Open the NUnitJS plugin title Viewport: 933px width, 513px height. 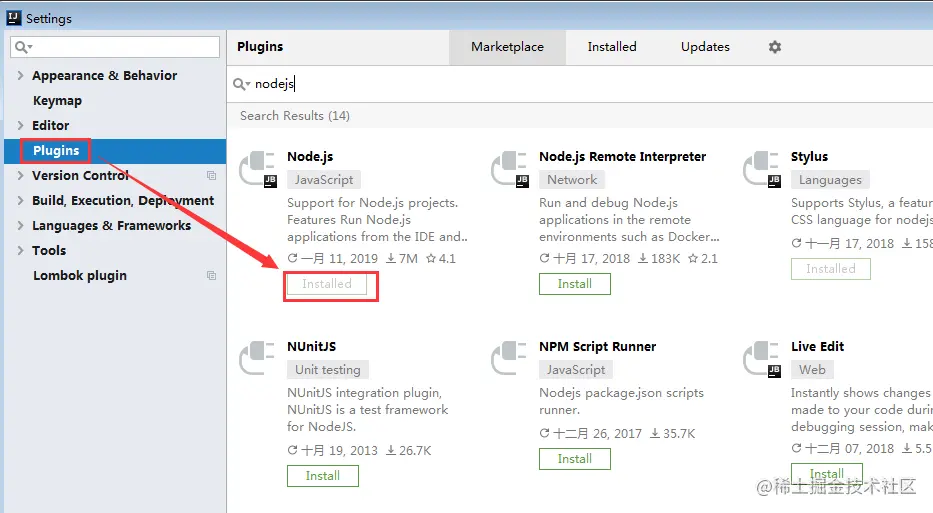pyautogui.click(x=311, y=346)
